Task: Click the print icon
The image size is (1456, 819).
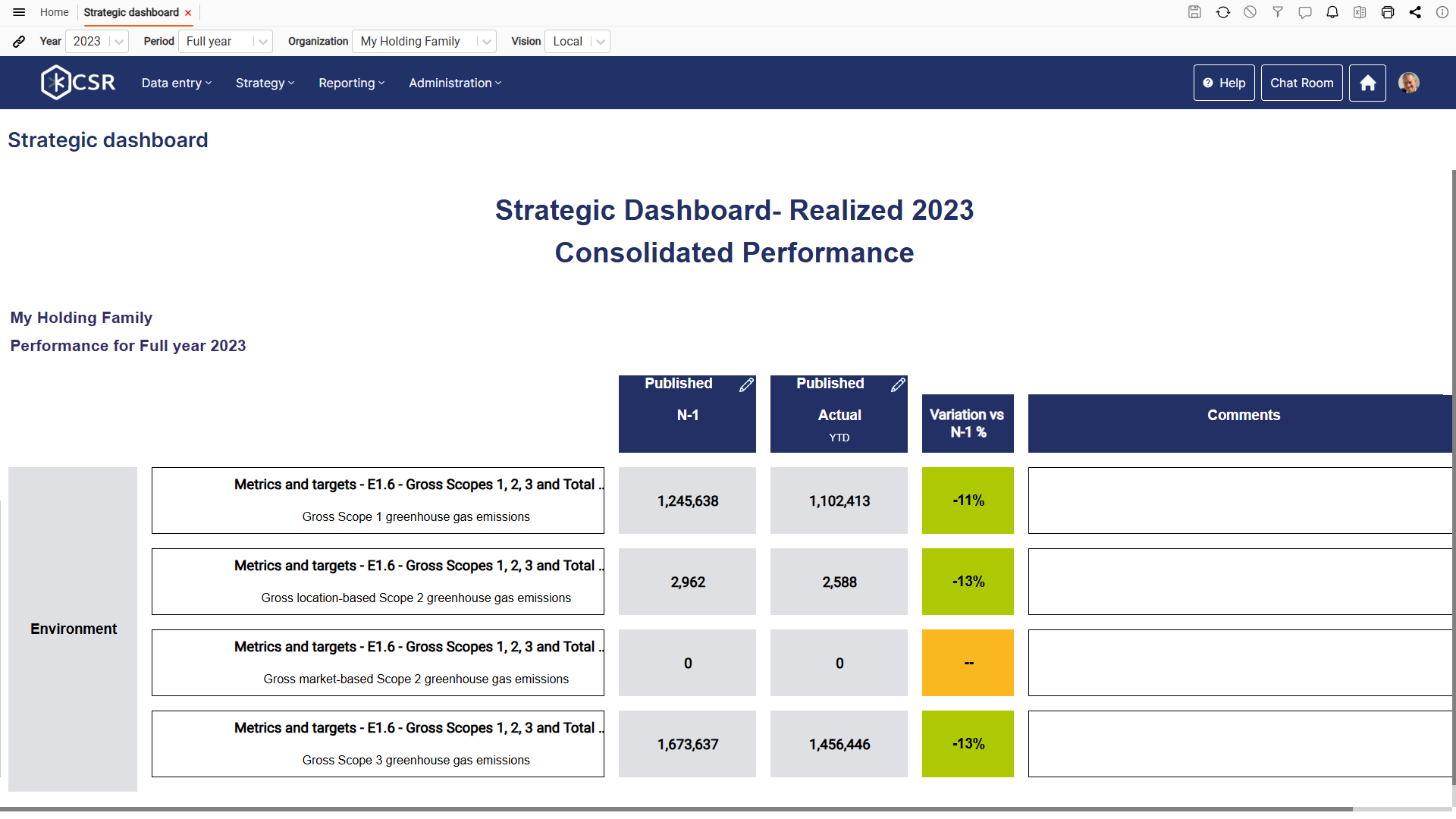Action: click(x=1388, y=12)
